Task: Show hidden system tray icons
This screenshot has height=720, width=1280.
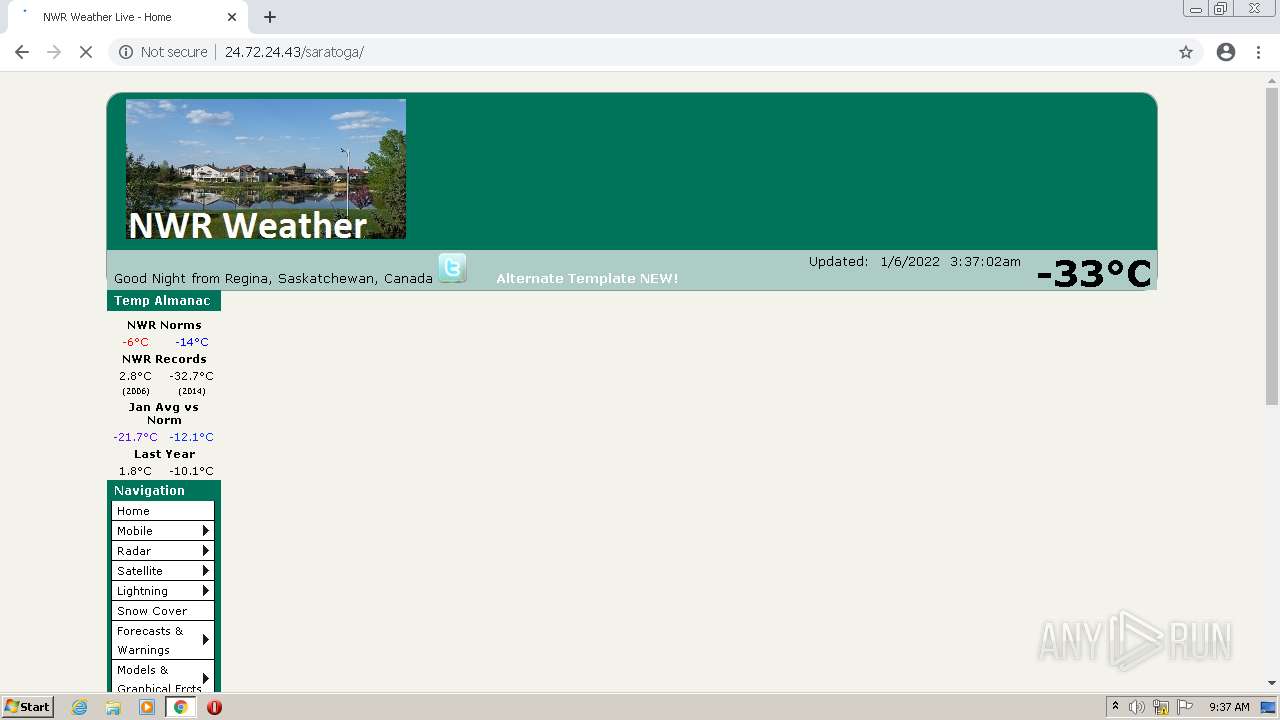Action: [1115, 707]
